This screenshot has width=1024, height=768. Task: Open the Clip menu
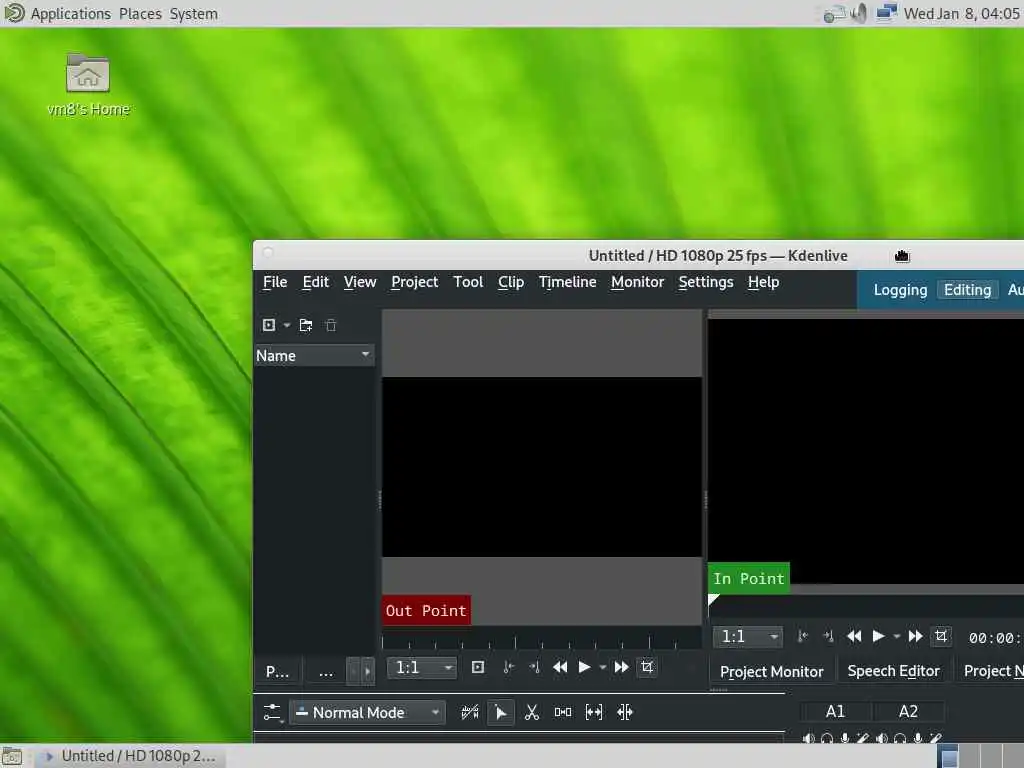click(x=511, y=282)
